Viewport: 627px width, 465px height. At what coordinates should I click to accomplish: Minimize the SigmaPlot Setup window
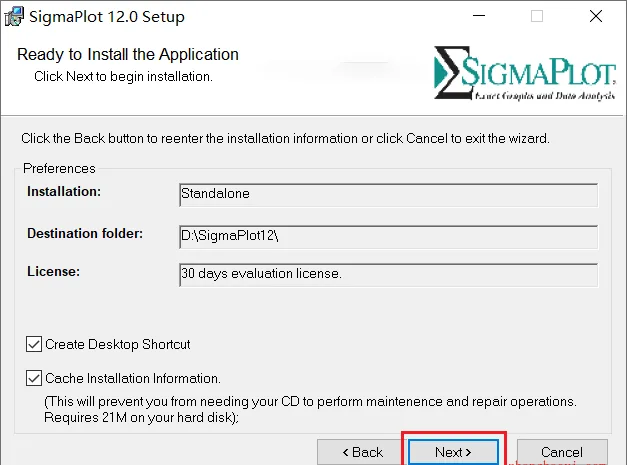(x=479, y=16)
